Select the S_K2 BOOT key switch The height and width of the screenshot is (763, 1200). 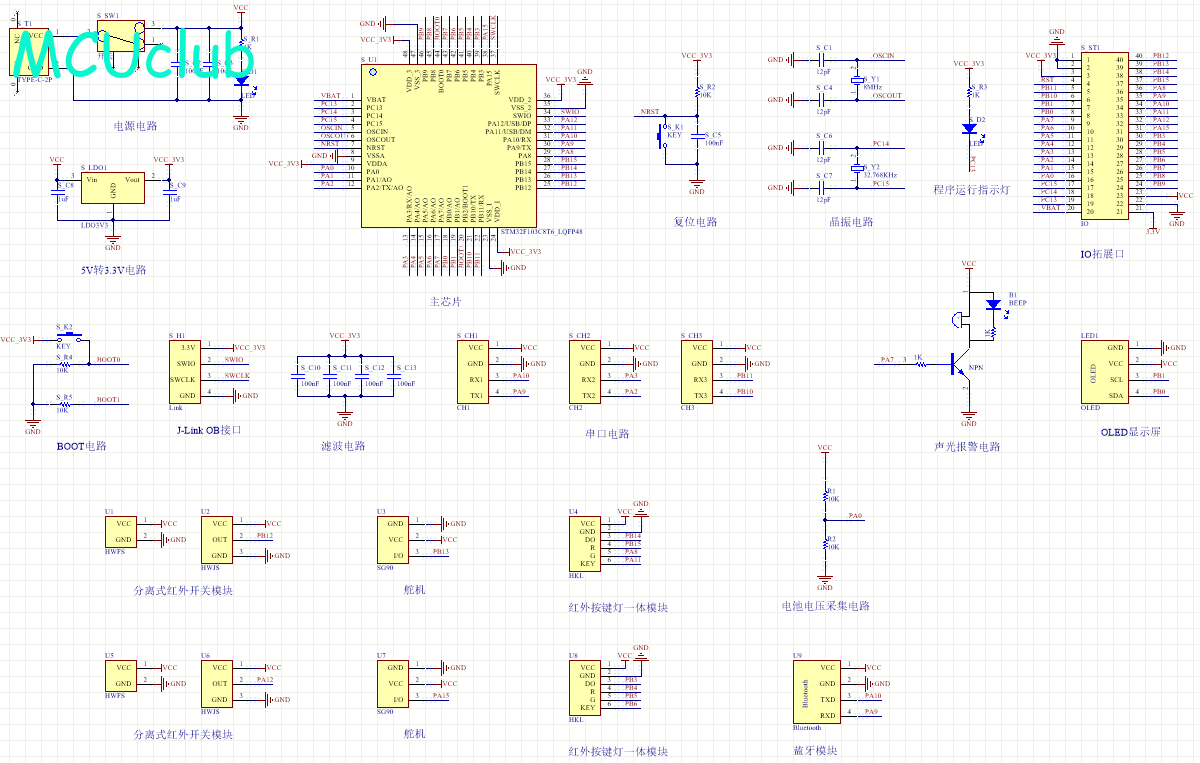[65, 338]
